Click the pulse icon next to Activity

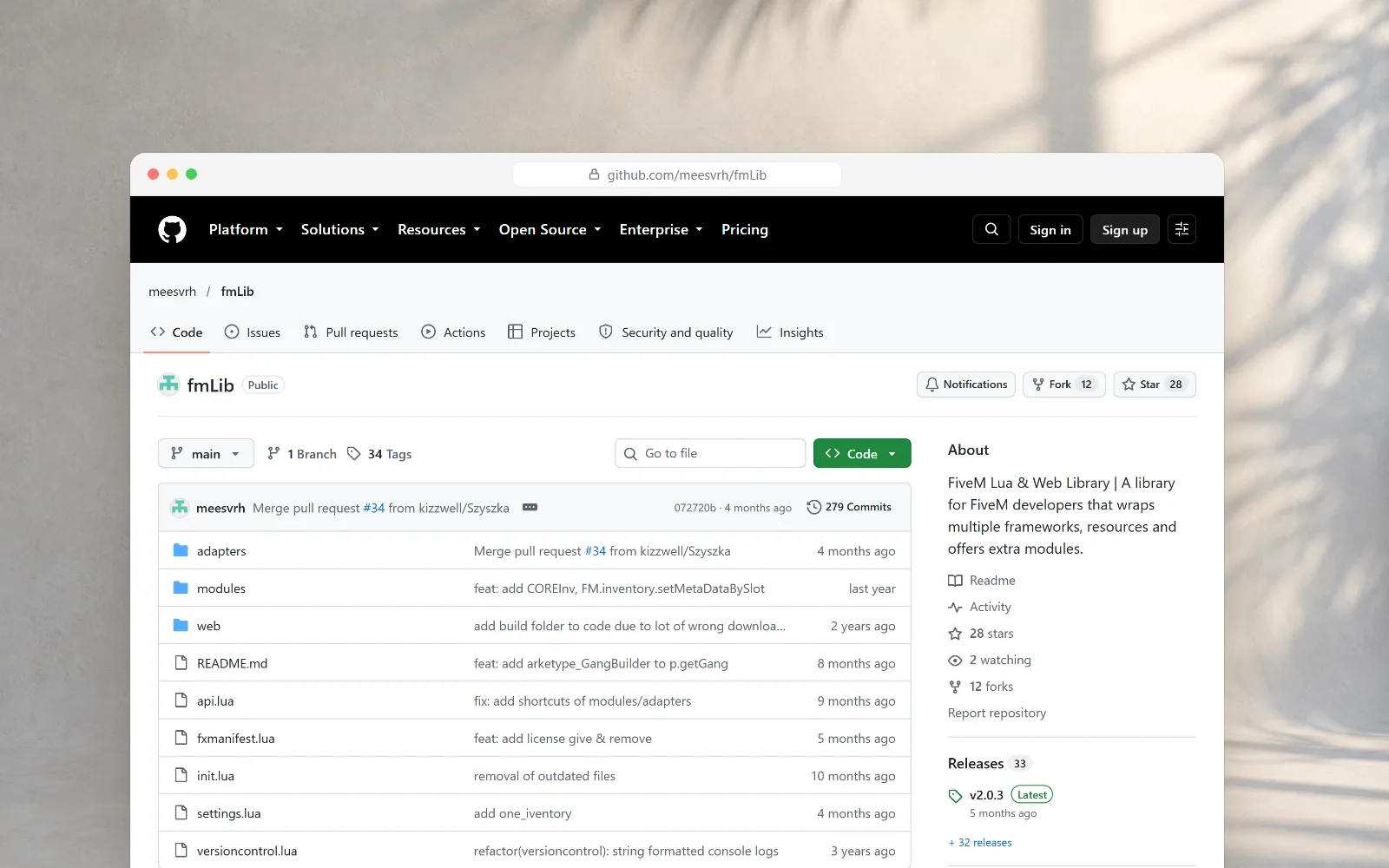pos(955,608)
